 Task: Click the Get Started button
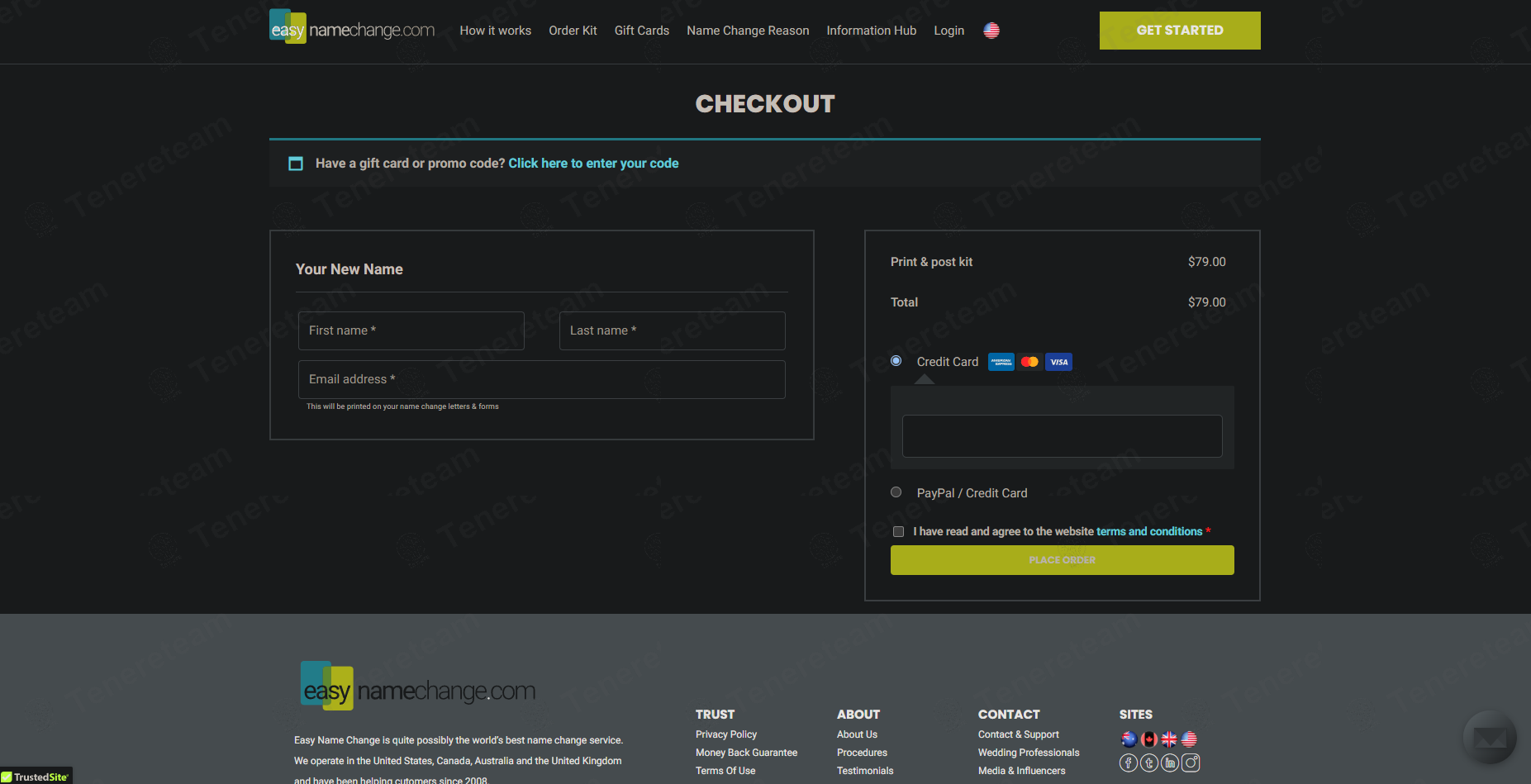click(1179, 31)
